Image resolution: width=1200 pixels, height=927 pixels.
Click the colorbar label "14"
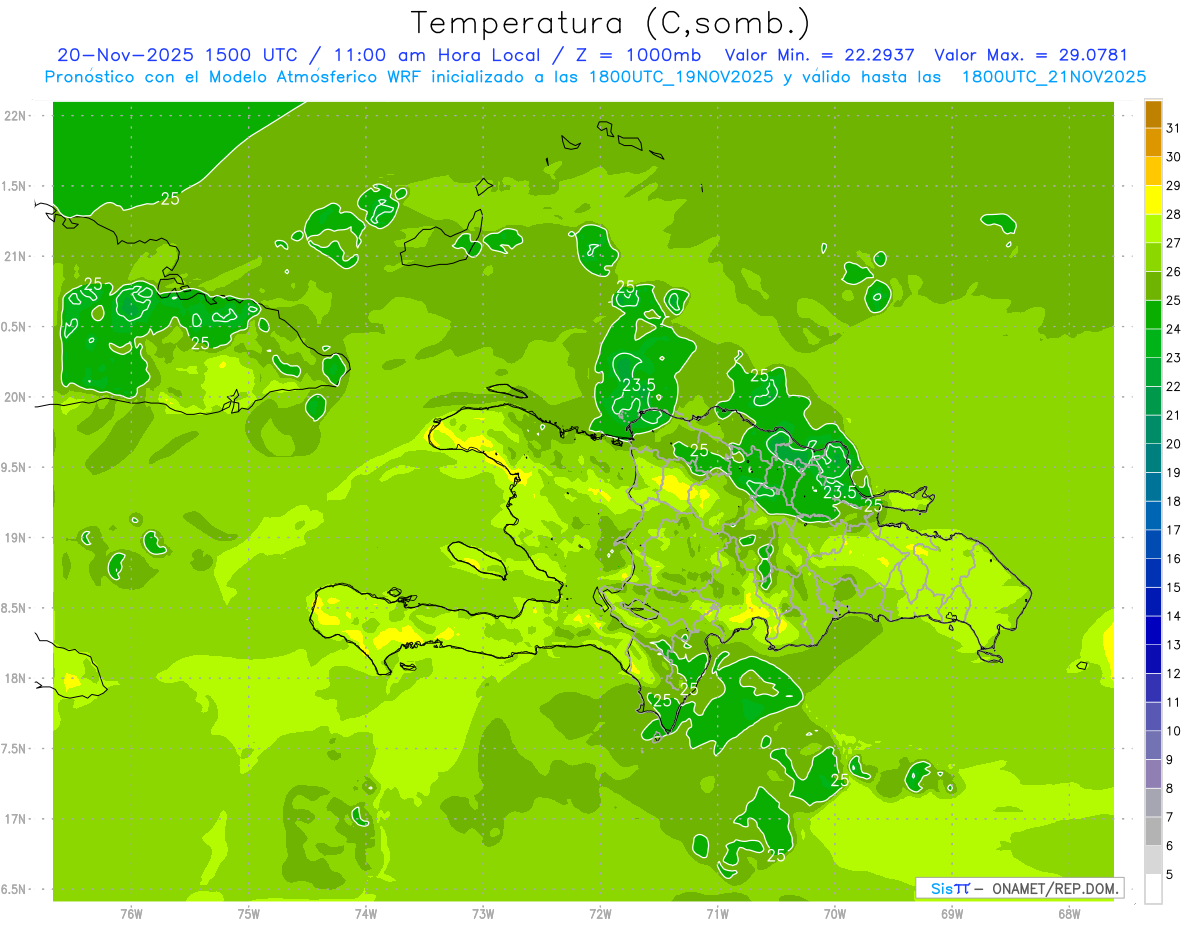pyautogui.click(x=1174, y=616)
